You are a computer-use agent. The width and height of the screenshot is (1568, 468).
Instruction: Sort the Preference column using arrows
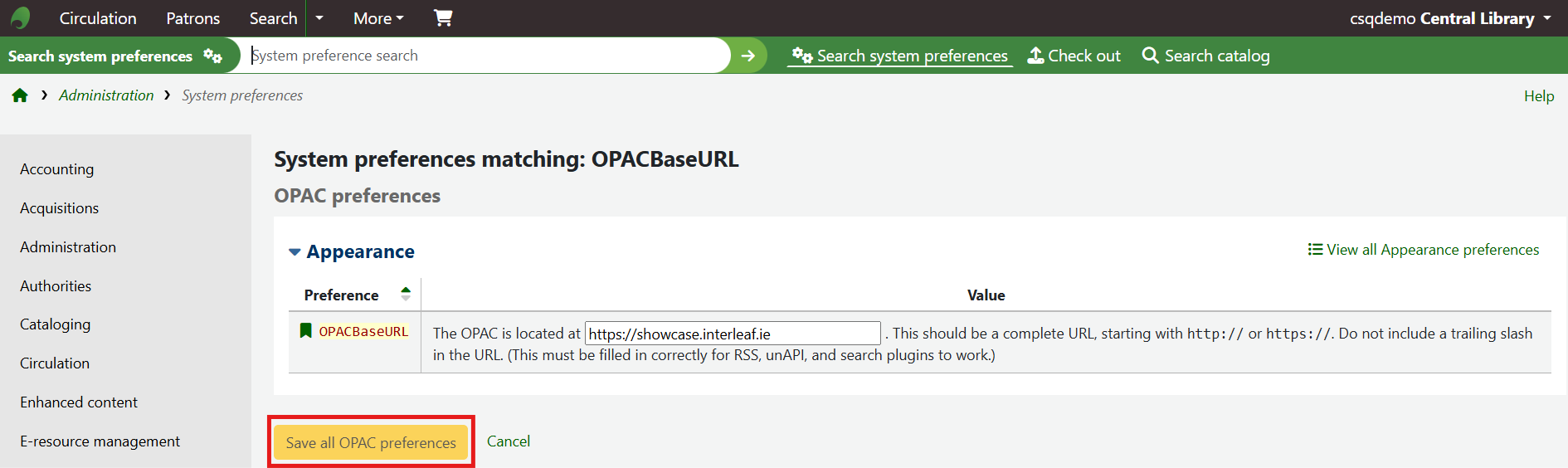click(406, 294)
